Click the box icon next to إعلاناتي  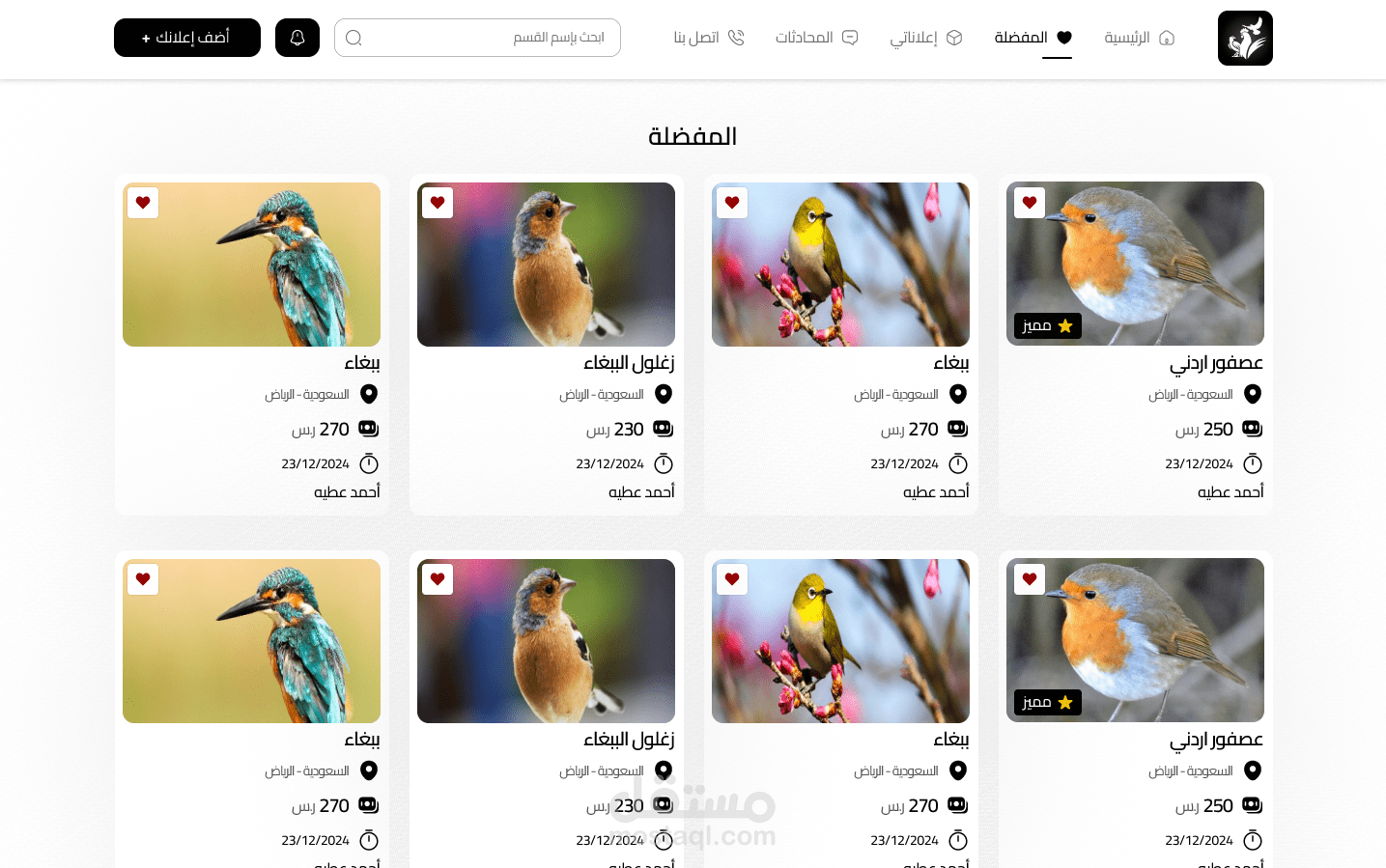click(954, 38)
